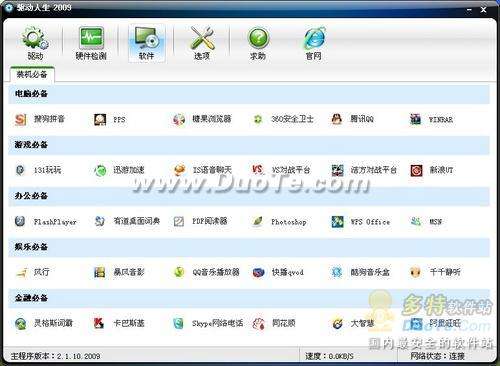Open 硬件检测 hardware detection
500x366 pixels.
click(91, 44)
